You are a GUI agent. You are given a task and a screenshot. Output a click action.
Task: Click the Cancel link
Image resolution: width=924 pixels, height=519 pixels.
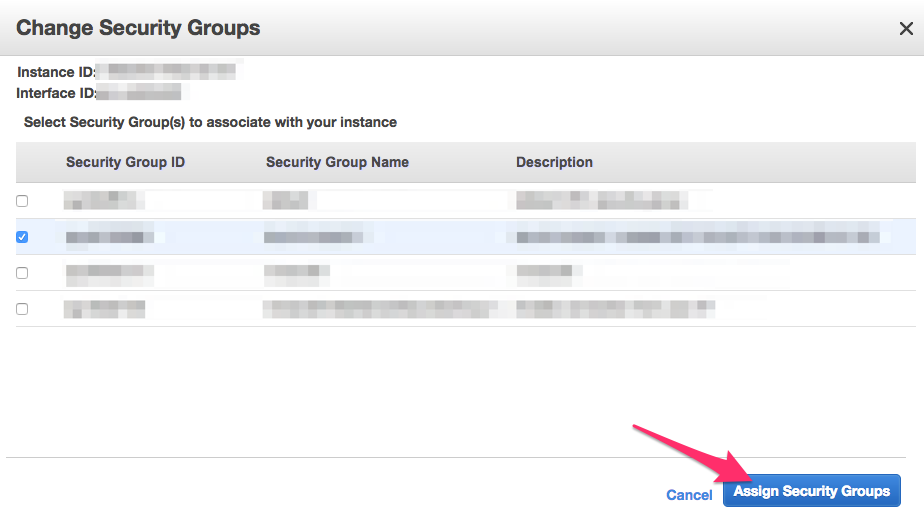(689, 495)
